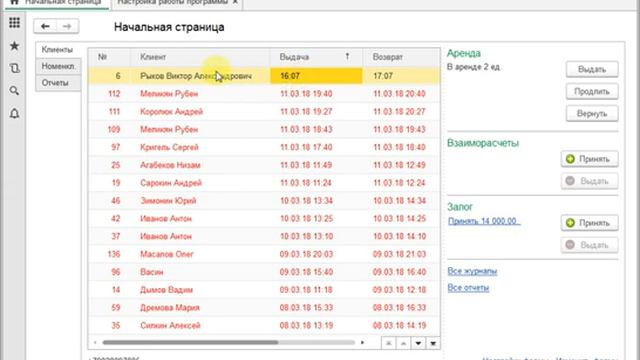Image resolution: width=640 pixels, height=360 pixels.
Task: Select row Кригель Сергей
Action: tap(264, 147)
